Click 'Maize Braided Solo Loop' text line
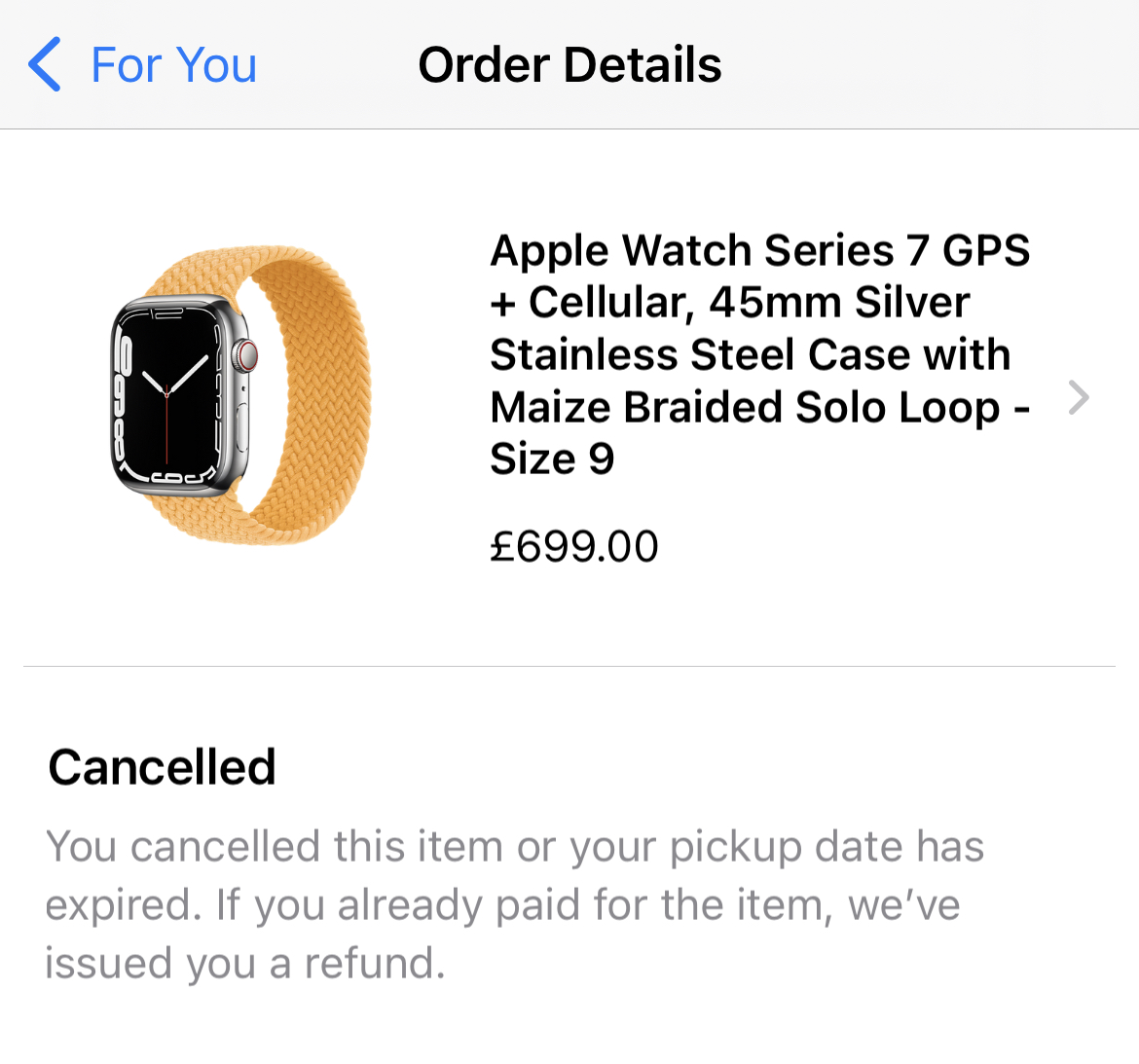1139x1064 pixels. [x=759, y=407]
